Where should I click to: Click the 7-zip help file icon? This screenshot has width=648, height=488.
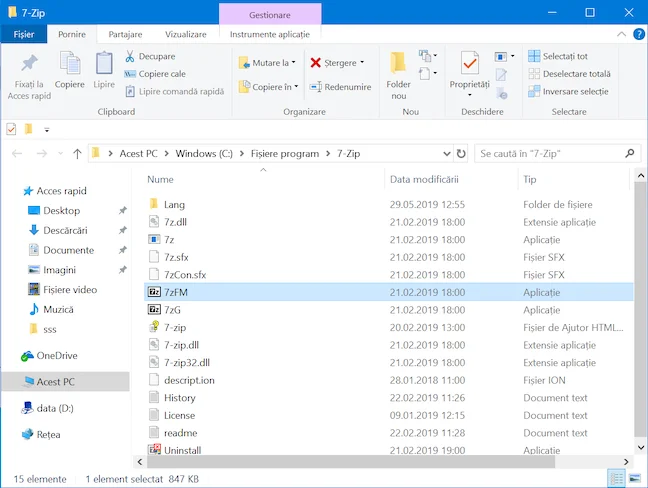(154, 327)
